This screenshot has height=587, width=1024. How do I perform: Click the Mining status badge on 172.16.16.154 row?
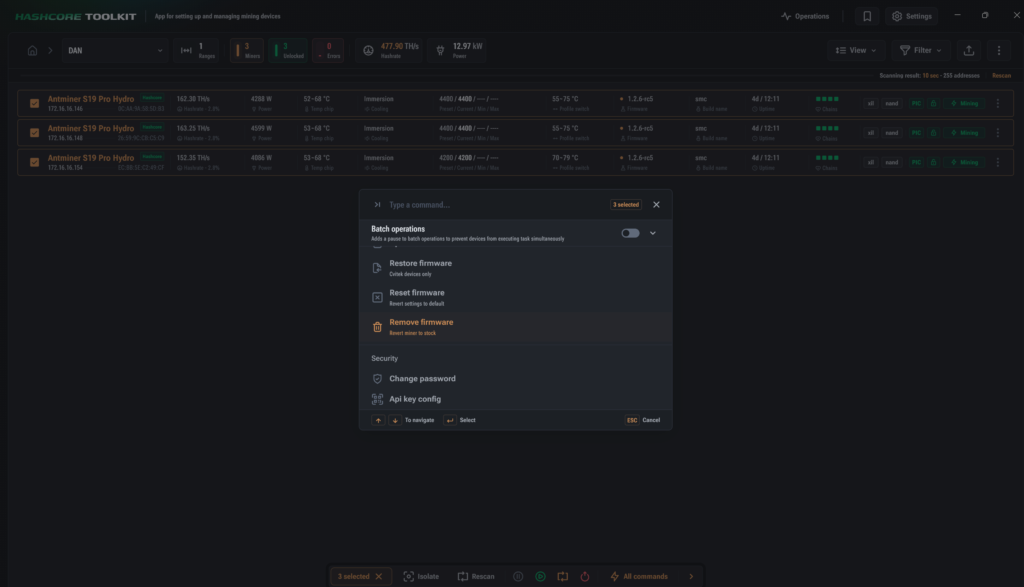964,162
